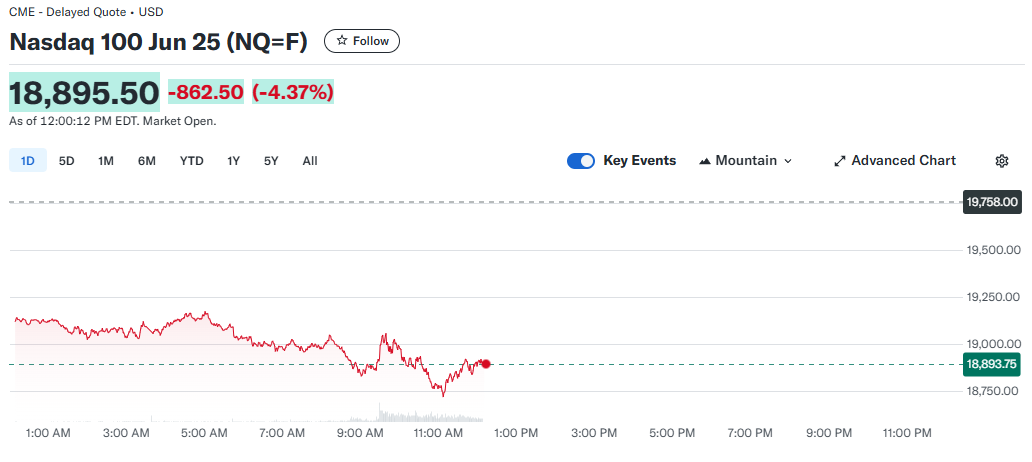
Task: Open chart settings gear icon
Action: (1002, 161)
